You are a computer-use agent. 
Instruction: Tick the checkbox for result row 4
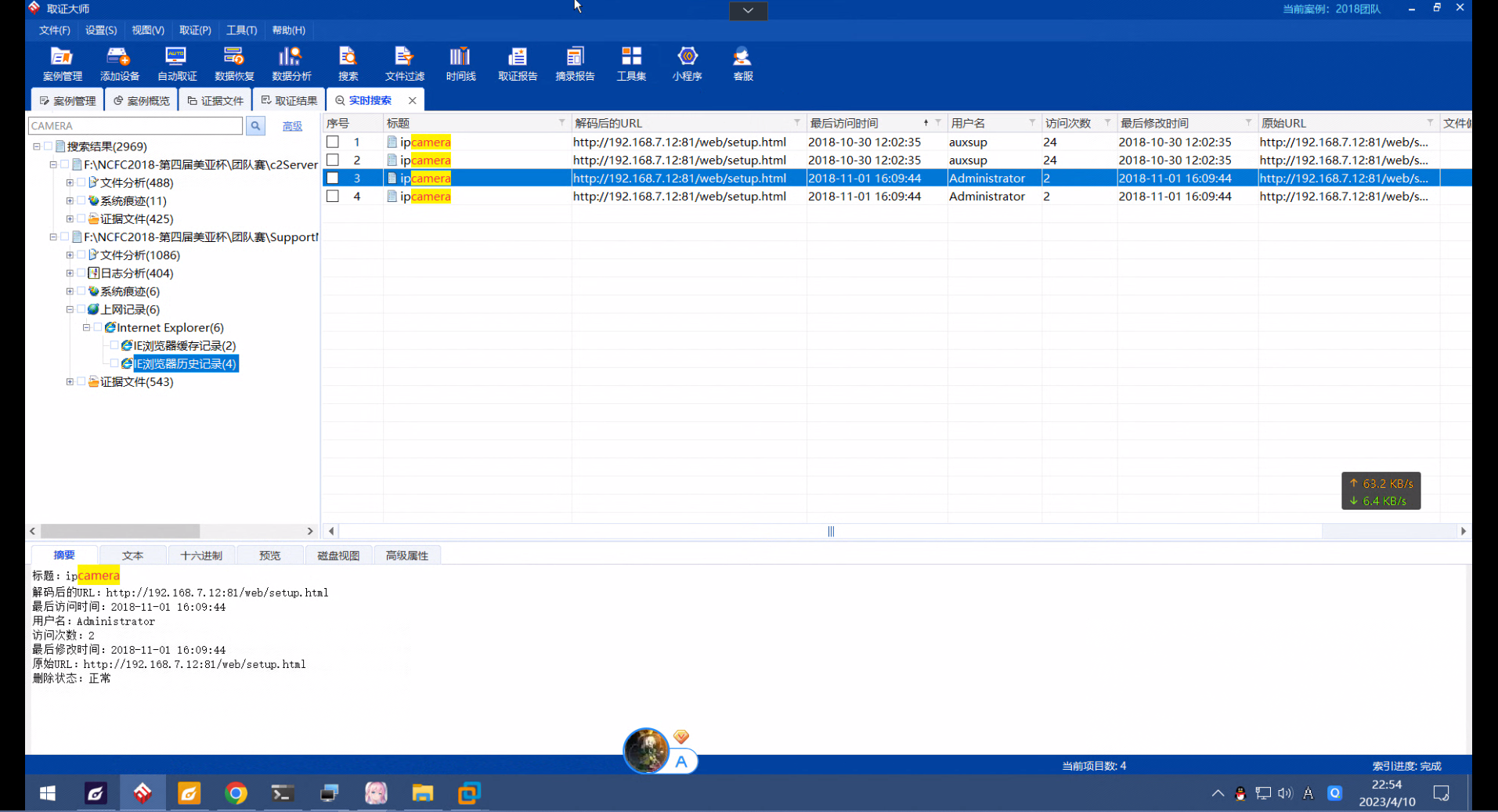point(333,196)
